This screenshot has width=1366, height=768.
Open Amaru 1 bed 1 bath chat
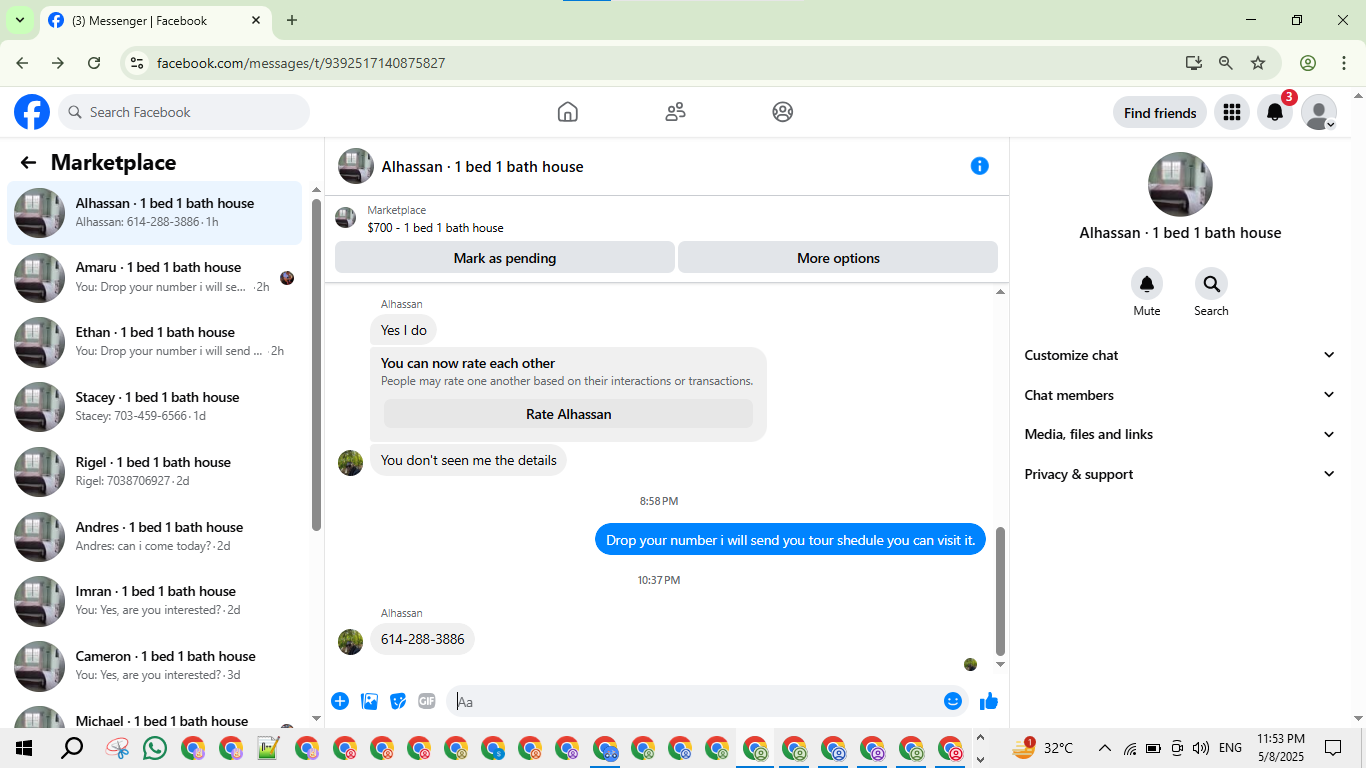click(x=154, y=277)
